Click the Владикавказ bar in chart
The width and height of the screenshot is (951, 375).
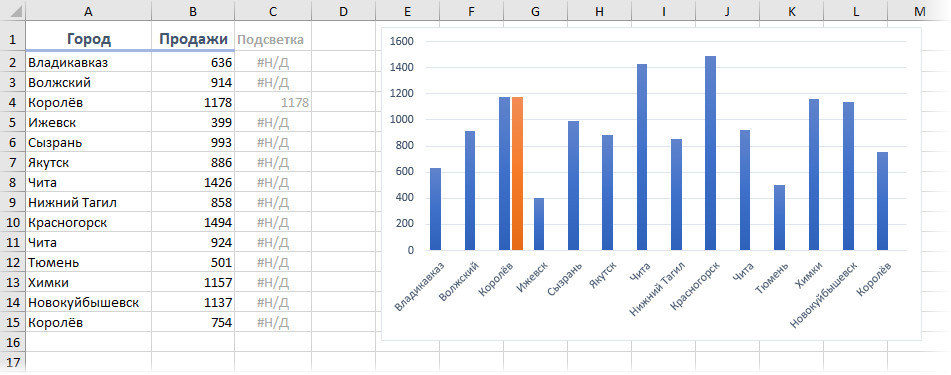pos(435,209)
